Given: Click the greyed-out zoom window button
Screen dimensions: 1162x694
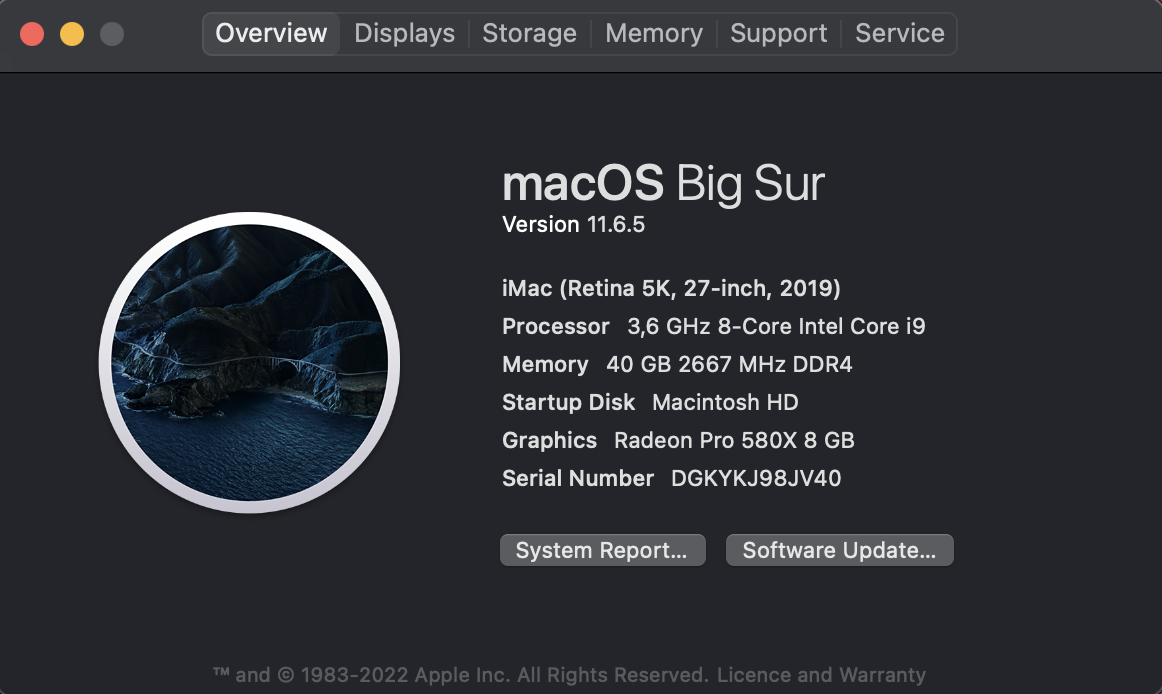Looking at the screenshot, I should point(112,34).
